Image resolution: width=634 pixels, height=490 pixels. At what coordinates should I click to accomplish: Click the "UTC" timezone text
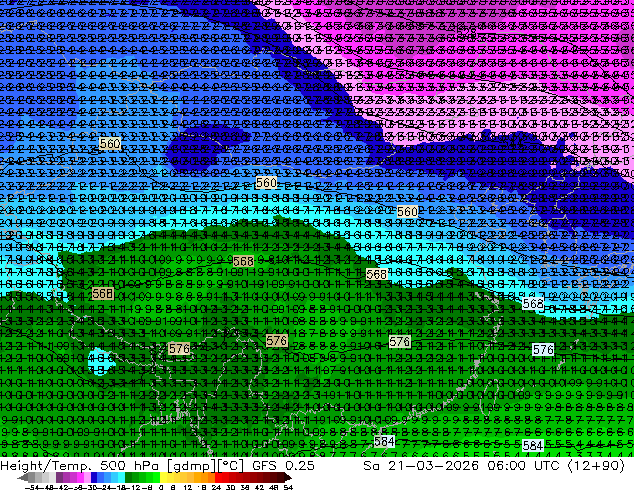coord(547,466)
